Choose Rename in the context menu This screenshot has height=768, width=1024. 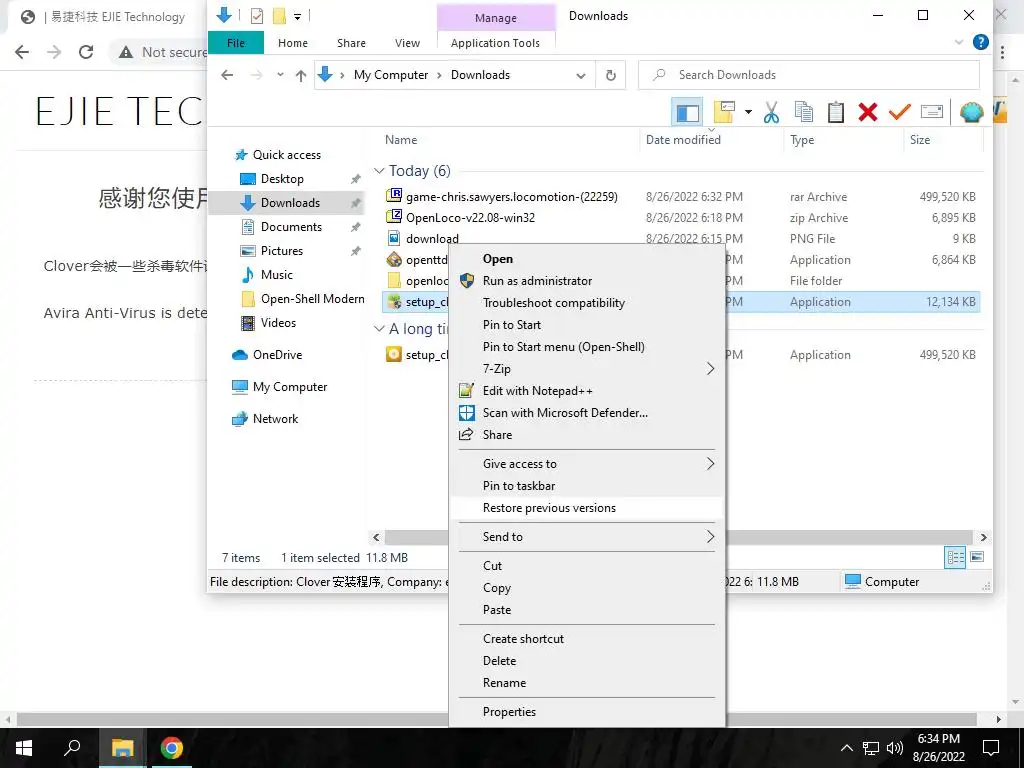[x=587, y=683]
